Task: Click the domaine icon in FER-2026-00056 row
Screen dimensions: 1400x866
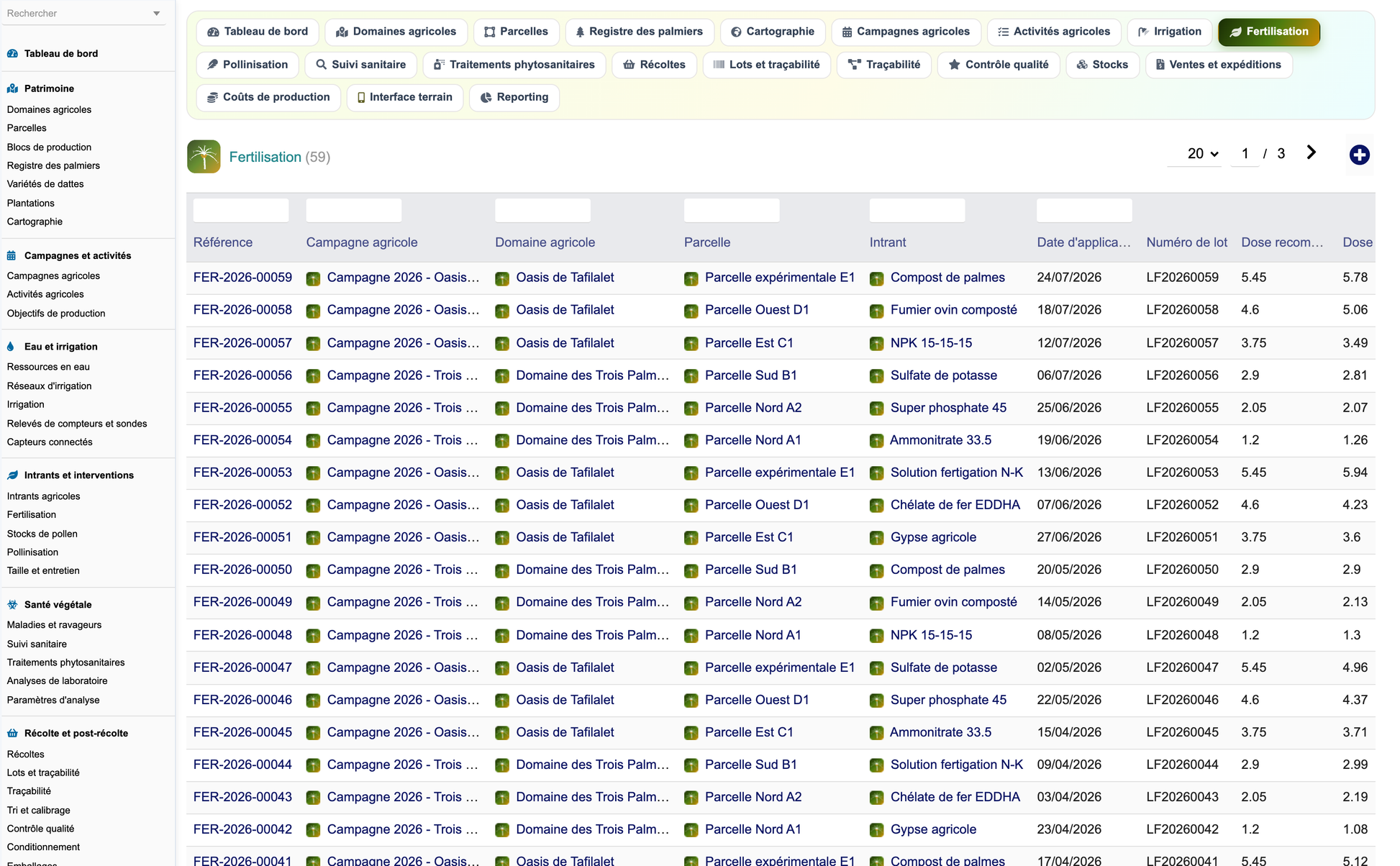Action: (502, 376)
